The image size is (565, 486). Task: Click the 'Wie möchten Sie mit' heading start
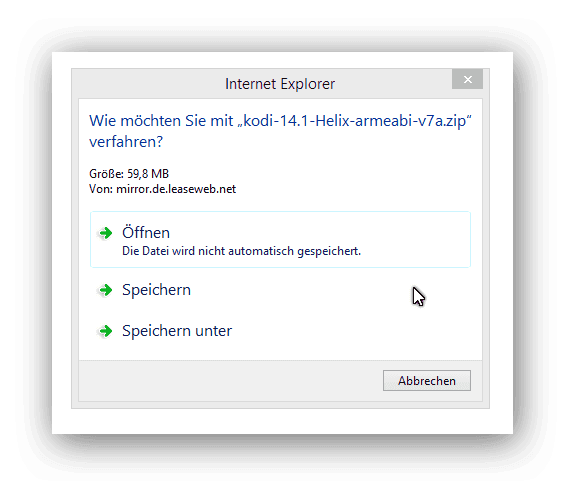pos(161,121)
